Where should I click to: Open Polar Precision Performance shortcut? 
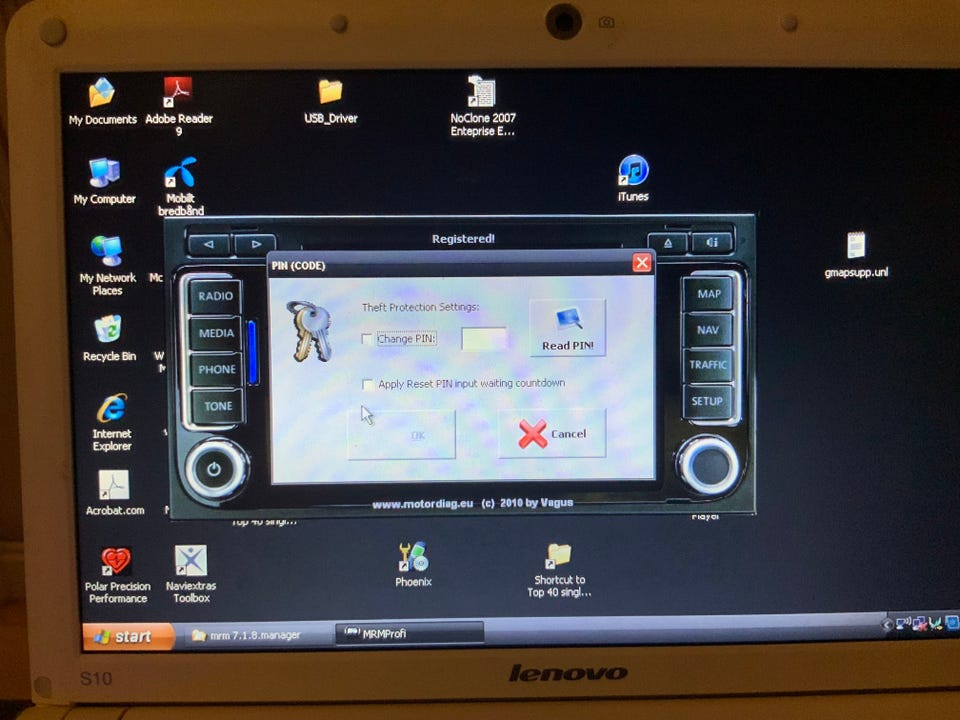pyautogui.click(x=117, y=575)
